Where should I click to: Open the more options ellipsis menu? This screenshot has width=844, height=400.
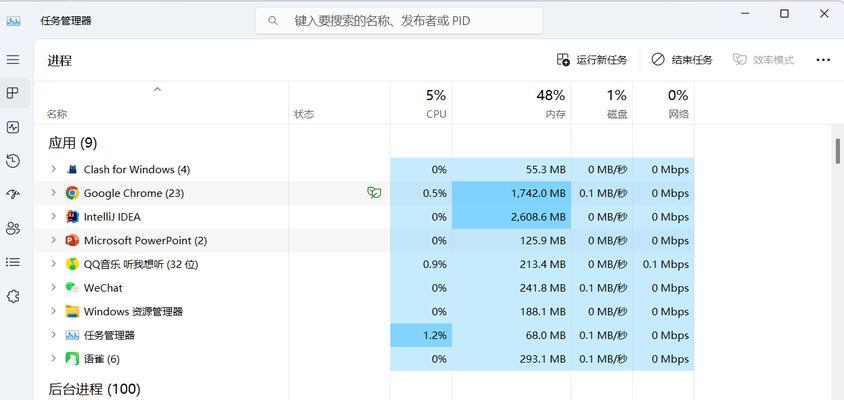pyautogui.click(x=823, y=60)
